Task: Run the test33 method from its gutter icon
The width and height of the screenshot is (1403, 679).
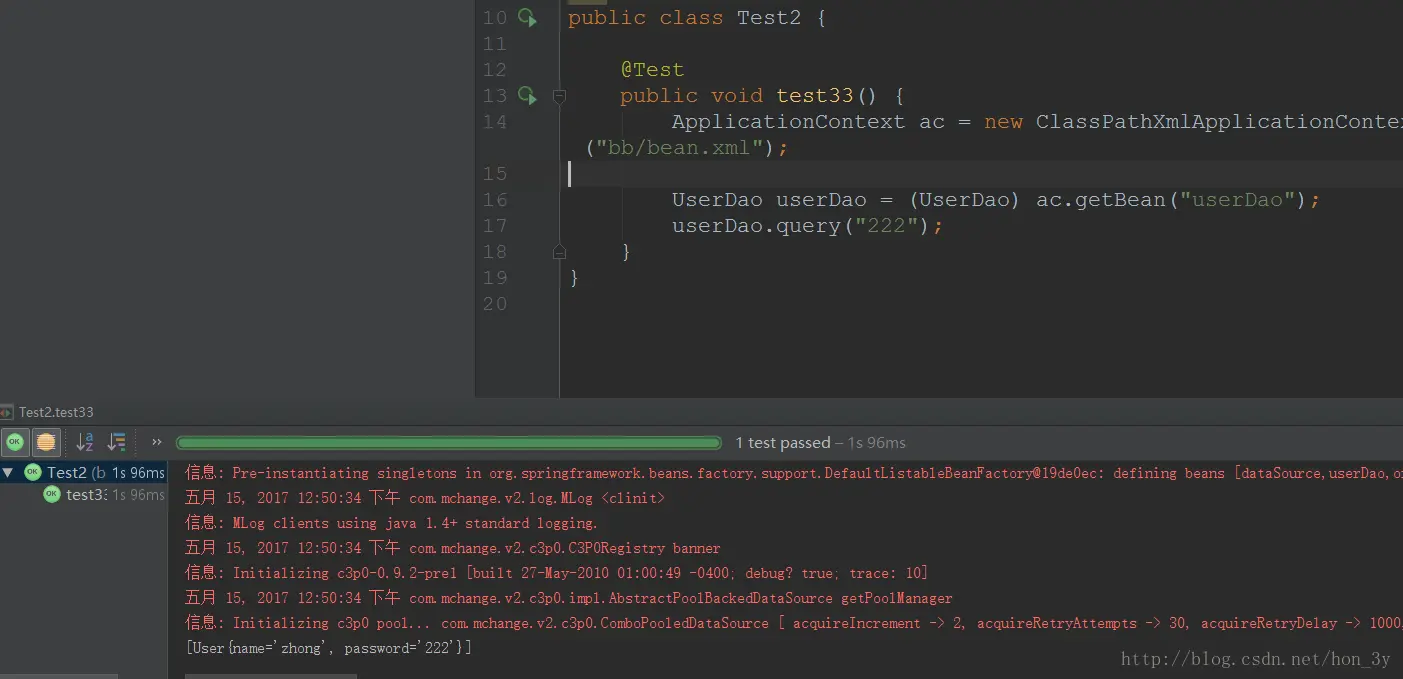Action: click(526, 96)
